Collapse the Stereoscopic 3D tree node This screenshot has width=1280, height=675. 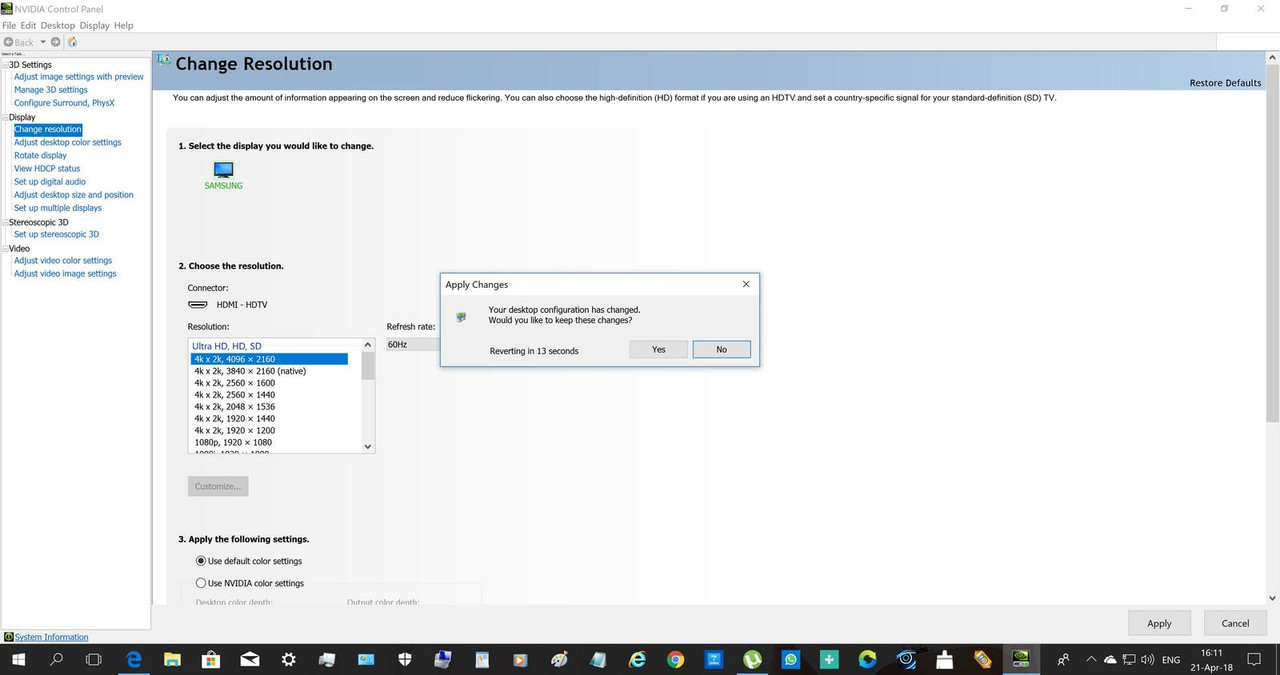pyautogui.click(x=5, y=222)
